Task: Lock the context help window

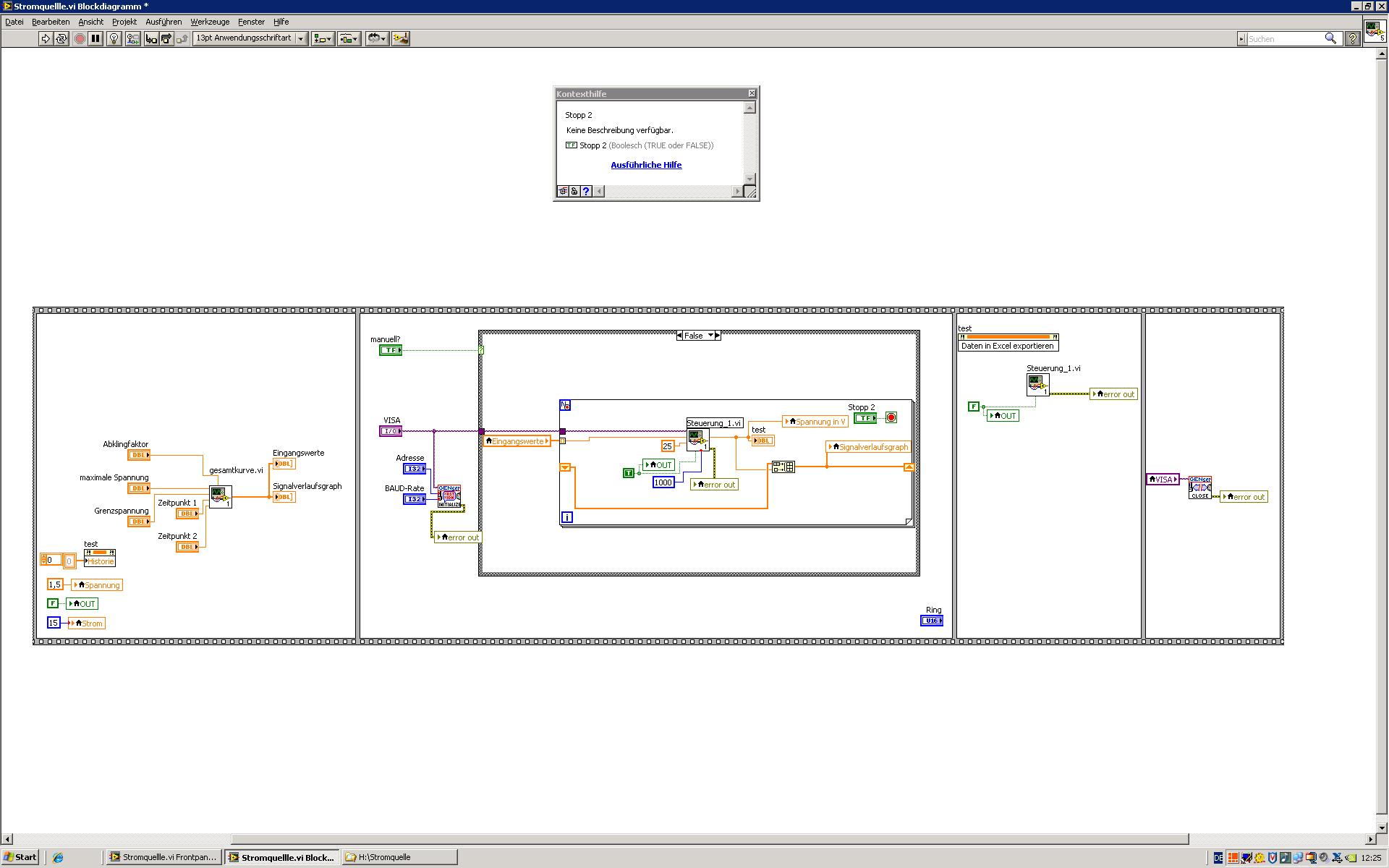Action: (574, 192)
